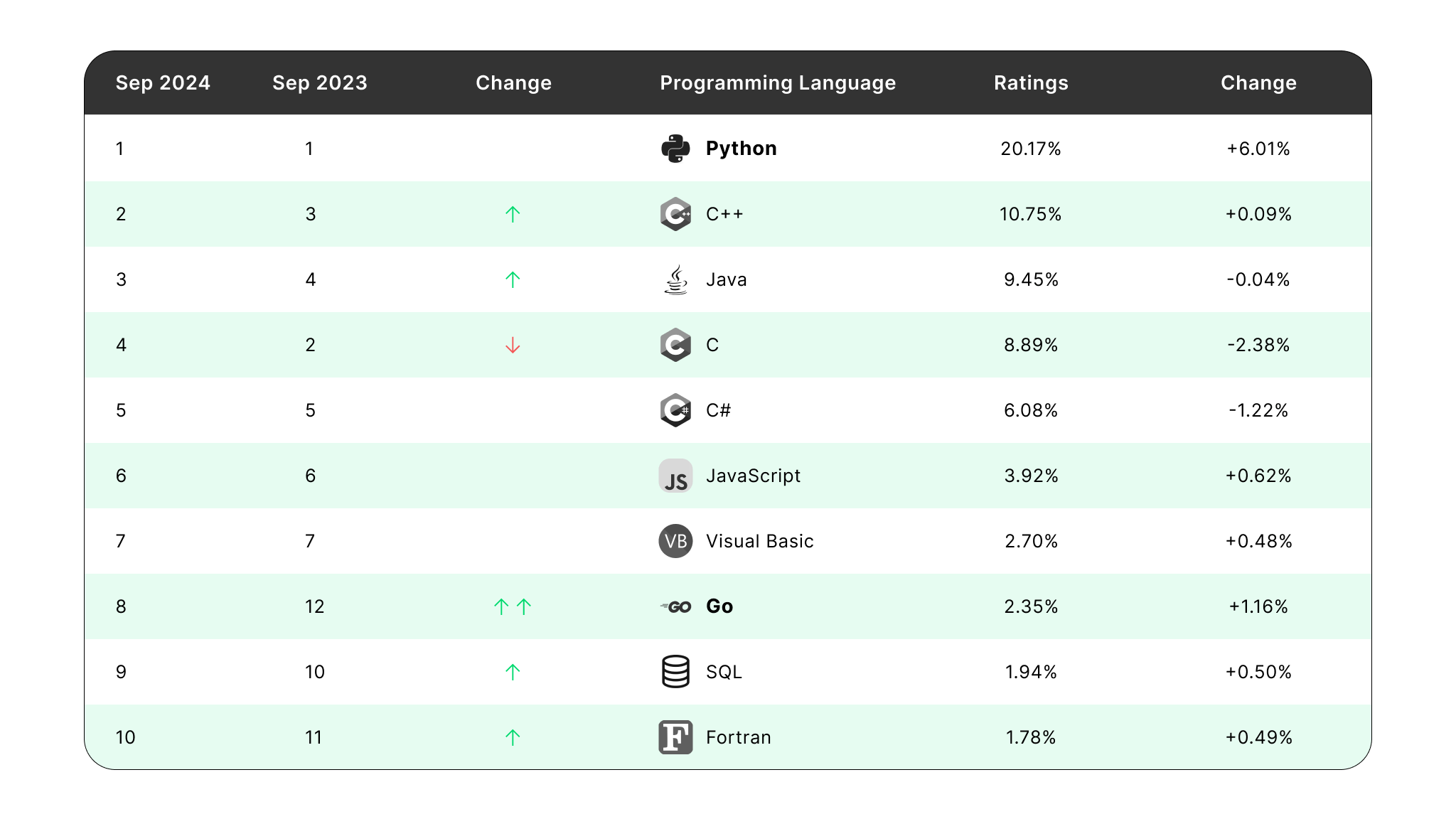Click the JavaScript JS badge icon
This screenshot has height=819, width=1456.
(675, 476)
